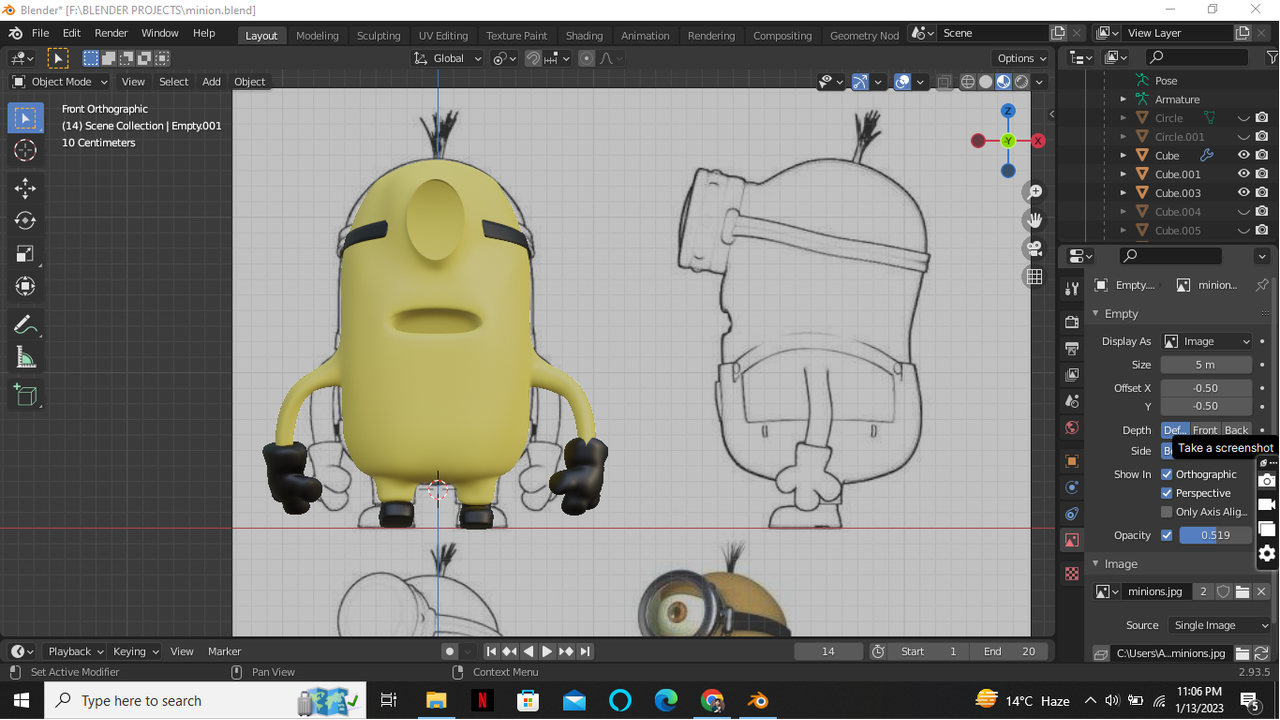Open the viewport Add menu
This screenshot has height=720, width=1280.
coord(211,82)
